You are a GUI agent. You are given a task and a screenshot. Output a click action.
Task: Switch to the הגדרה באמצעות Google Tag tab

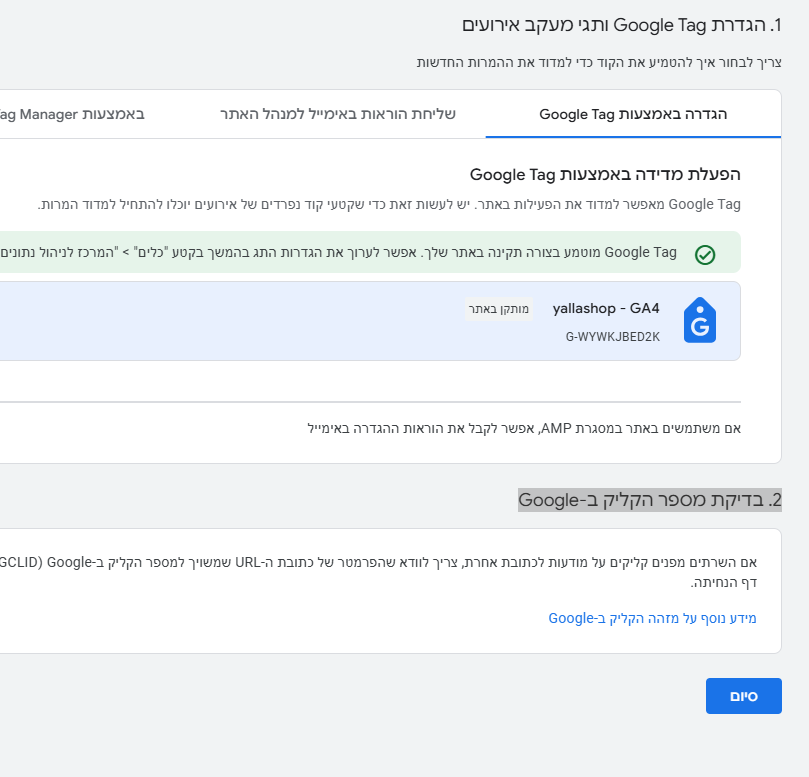[633, 114]
